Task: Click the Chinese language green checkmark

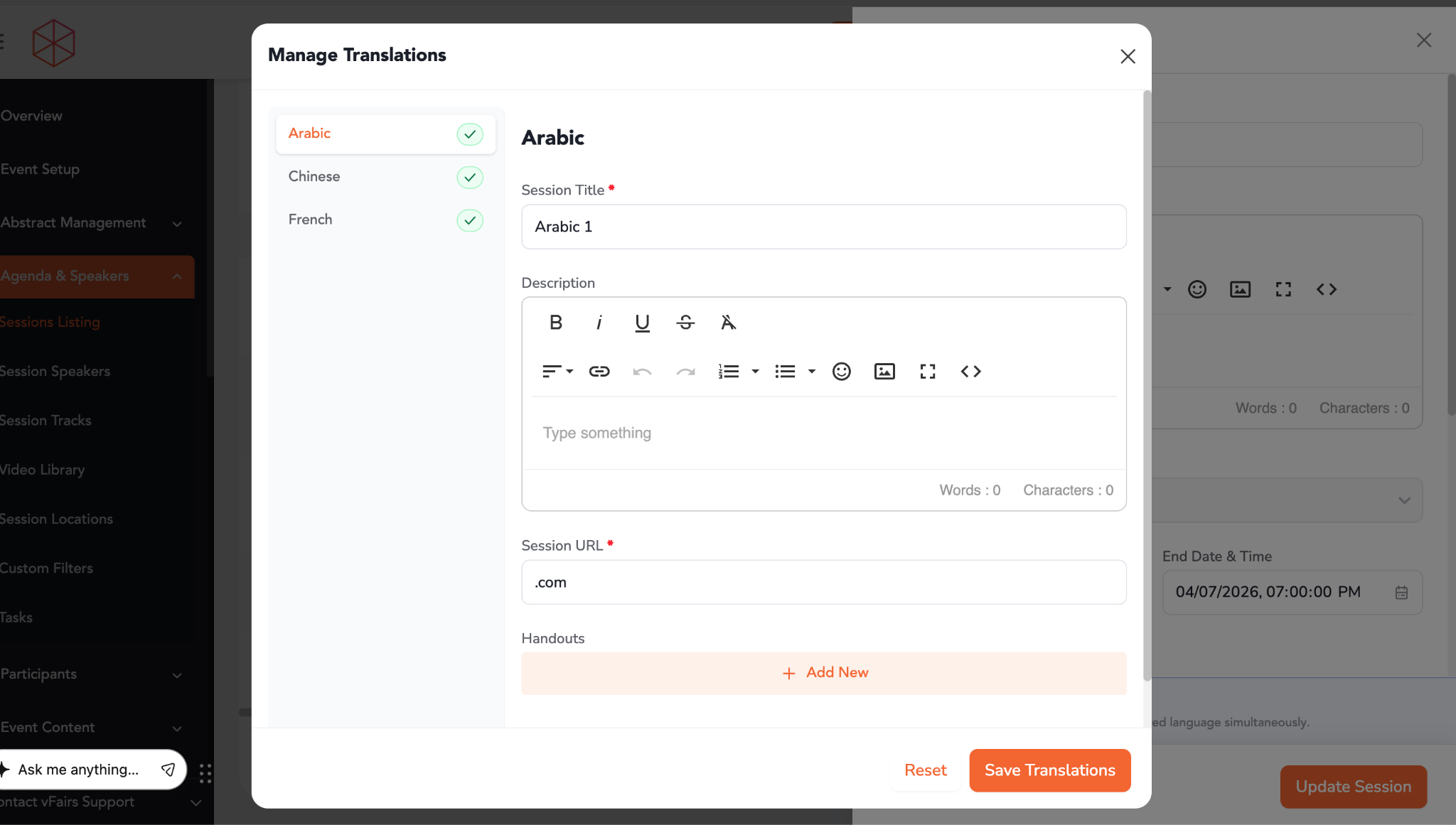Action: (470, 177)
